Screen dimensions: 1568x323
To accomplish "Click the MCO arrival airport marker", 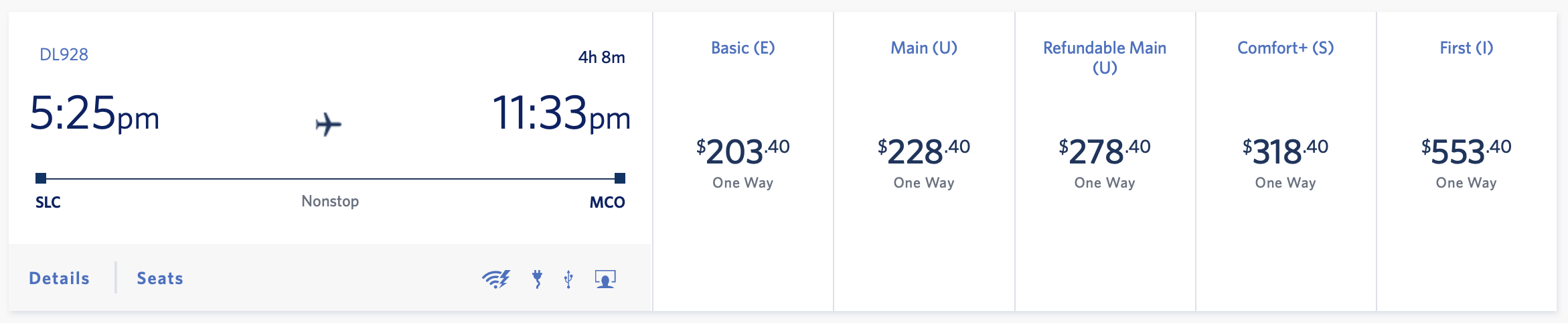I will [620, 178].
